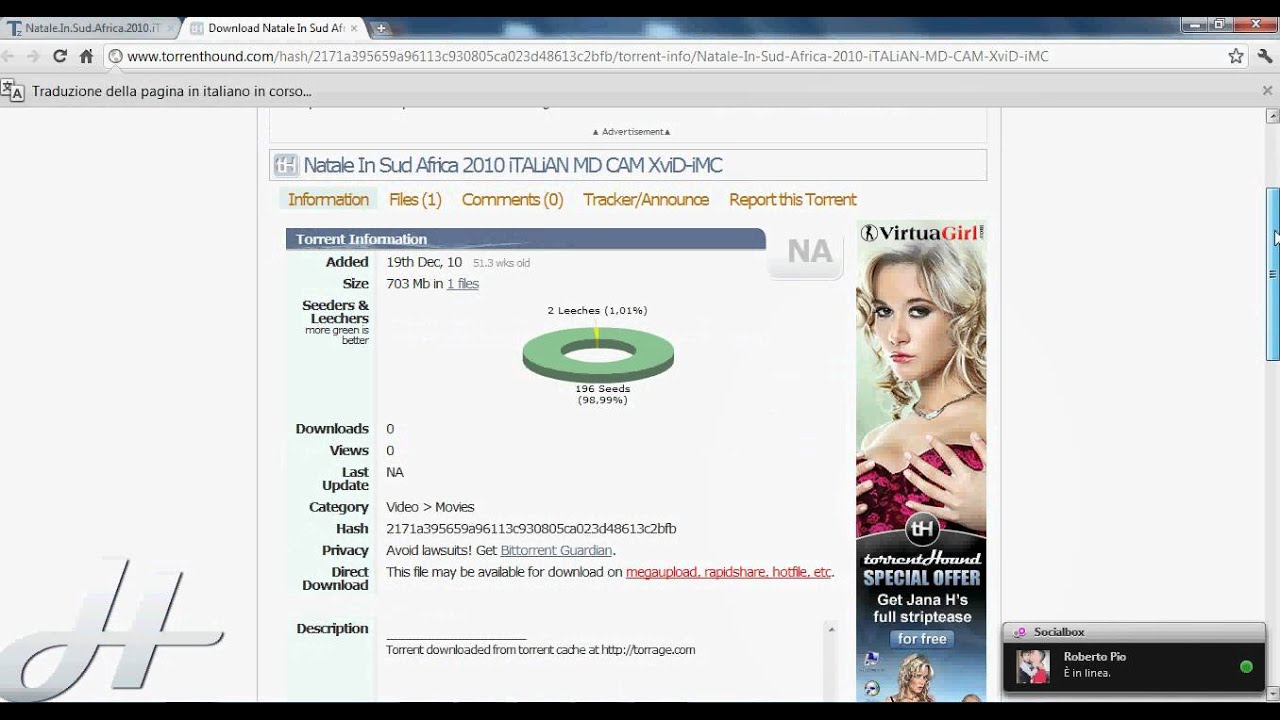Click the address bar URL field

coord(670,56)
